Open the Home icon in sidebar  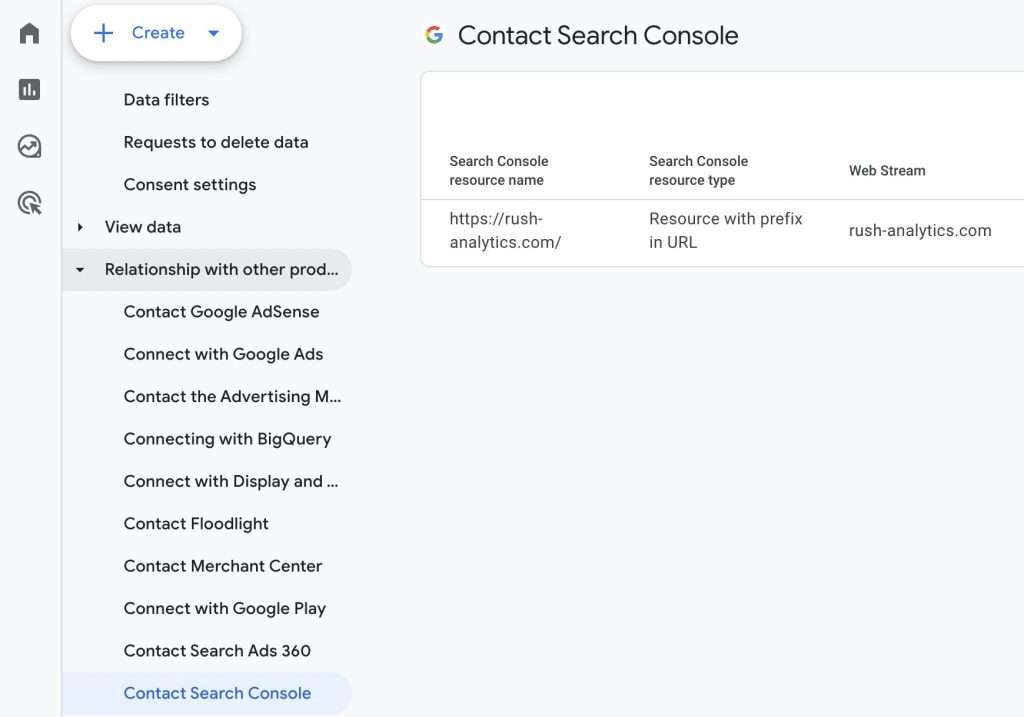29,33
